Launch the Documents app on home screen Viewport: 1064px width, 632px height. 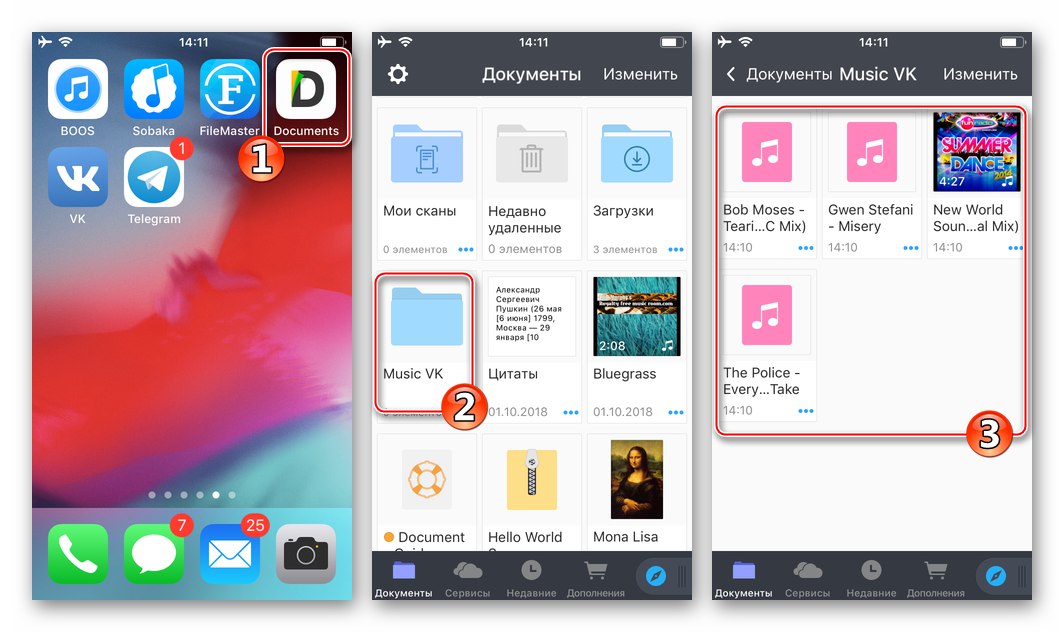point(306,89)
